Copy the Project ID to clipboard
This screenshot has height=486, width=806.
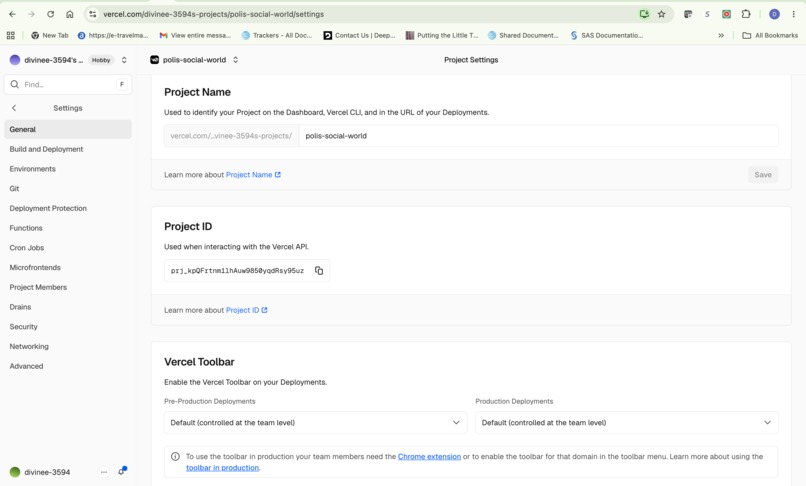[319, 271]
